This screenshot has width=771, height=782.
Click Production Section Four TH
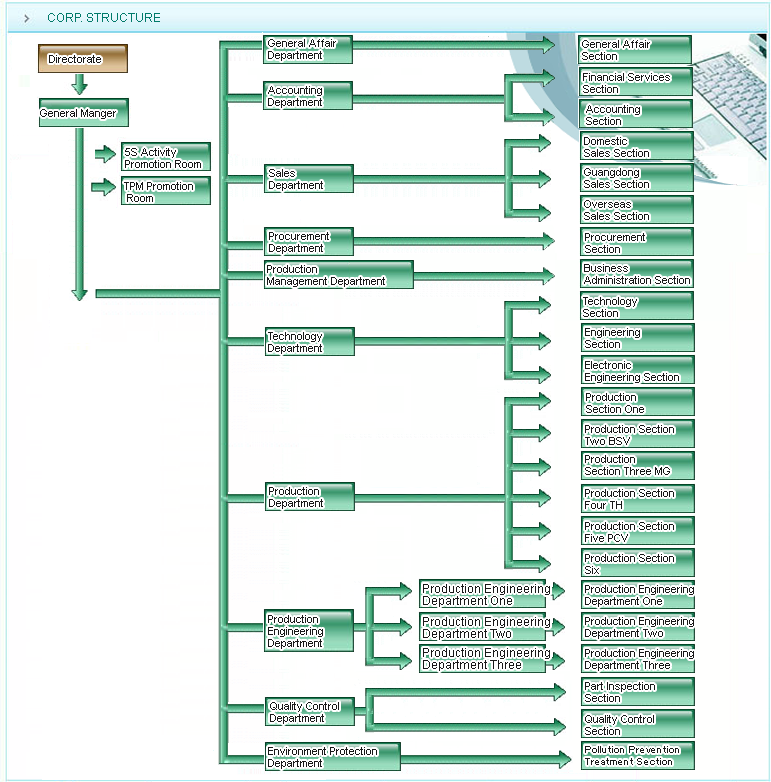coord(637,499)
